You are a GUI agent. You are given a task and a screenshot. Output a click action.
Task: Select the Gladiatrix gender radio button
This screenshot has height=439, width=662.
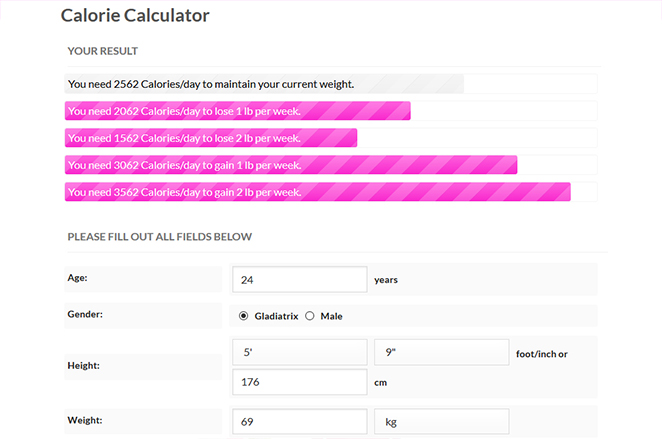[243, 316]
